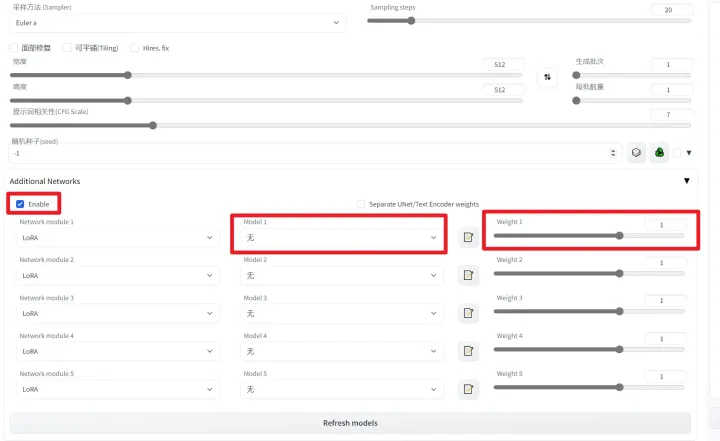The width and height of the screenshot is (720, 441).
Task: Open the Network module 2 LoRA dropdown
Action: (117, 276)
